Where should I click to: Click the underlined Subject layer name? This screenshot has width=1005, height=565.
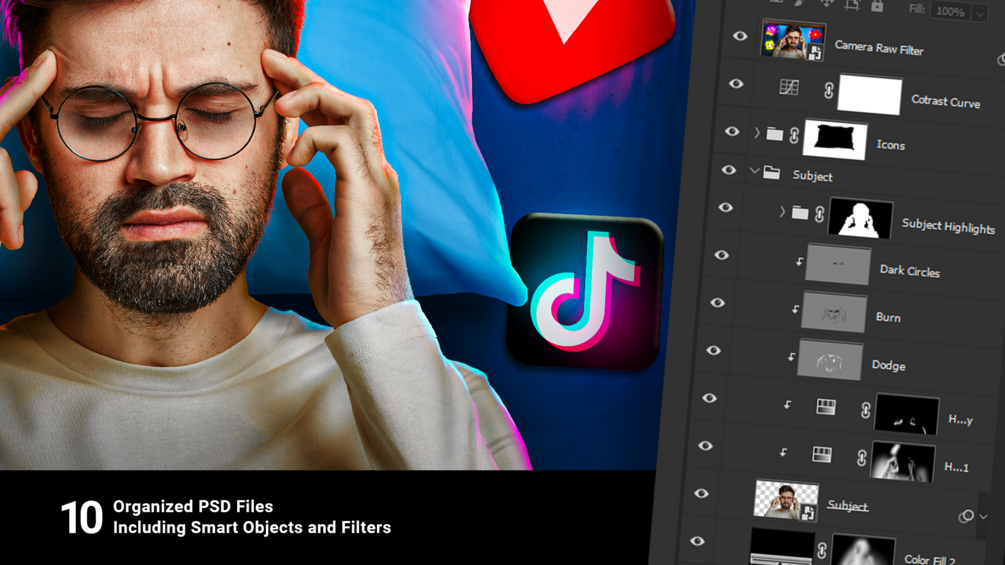pos(847,505)
